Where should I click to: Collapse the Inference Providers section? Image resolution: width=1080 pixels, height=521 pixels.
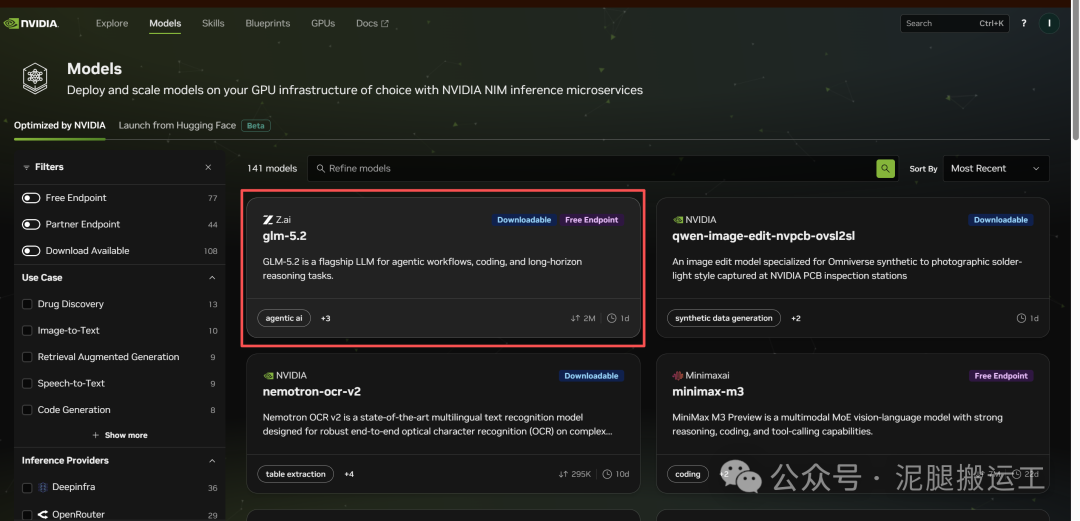click(x=211, y=460)
